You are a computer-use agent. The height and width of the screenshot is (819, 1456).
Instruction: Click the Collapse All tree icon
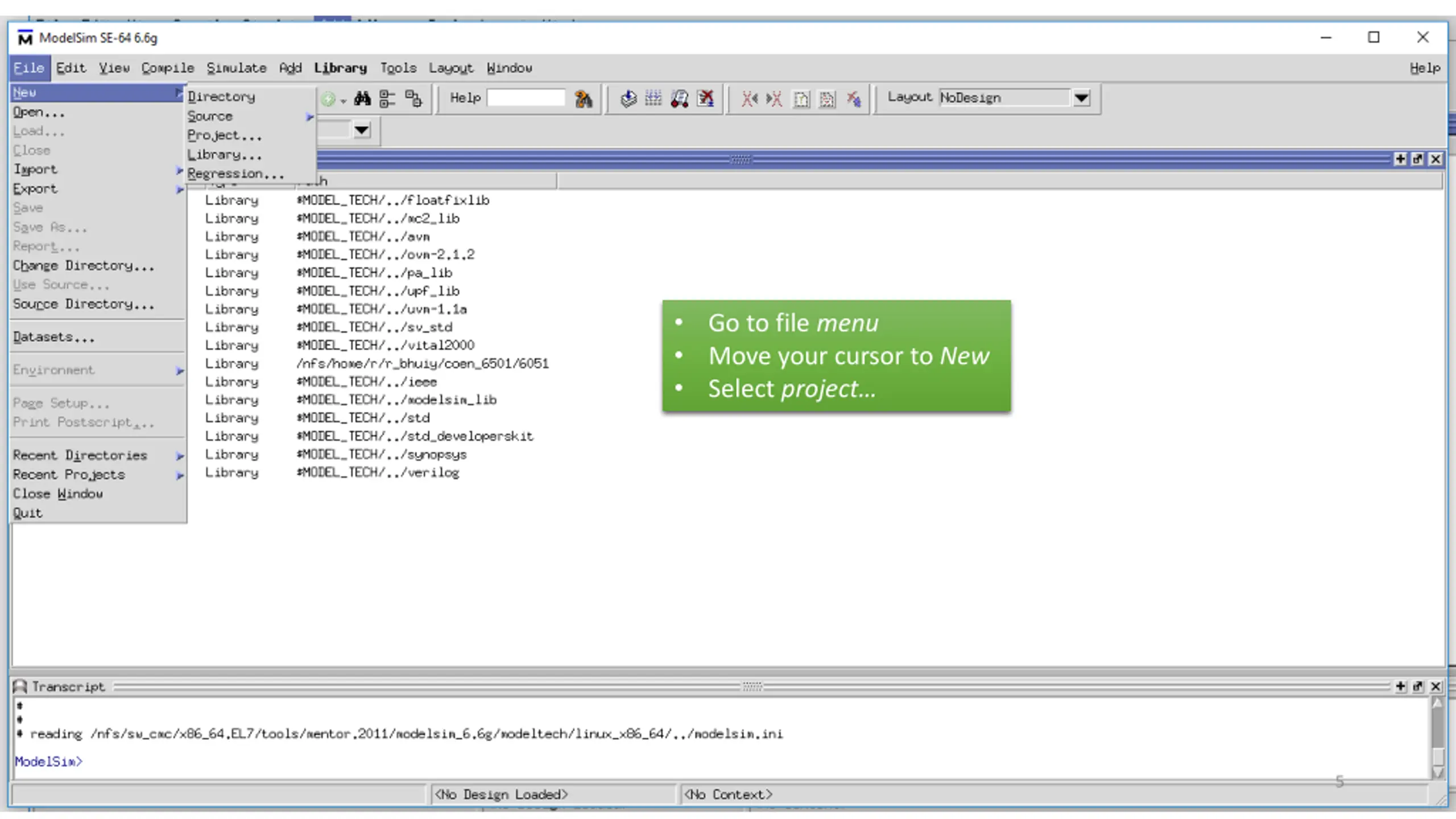(x=387, y=99)
